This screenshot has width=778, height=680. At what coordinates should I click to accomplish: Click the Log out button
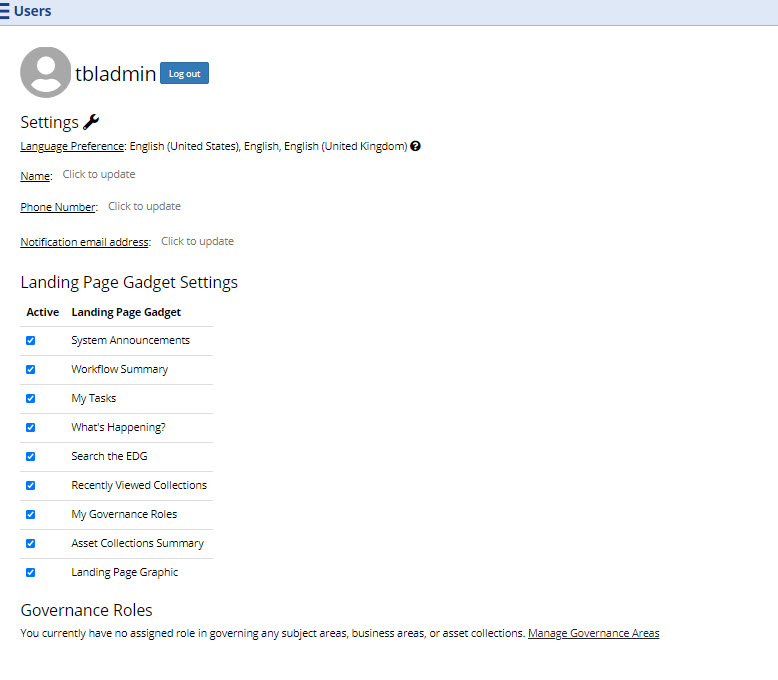pos(184,74)
